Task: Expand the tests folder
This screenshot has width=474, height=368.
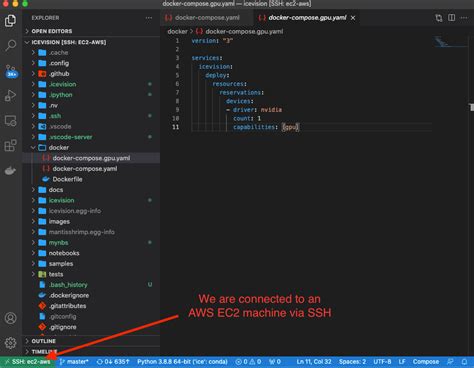Action: pos(91,274)
